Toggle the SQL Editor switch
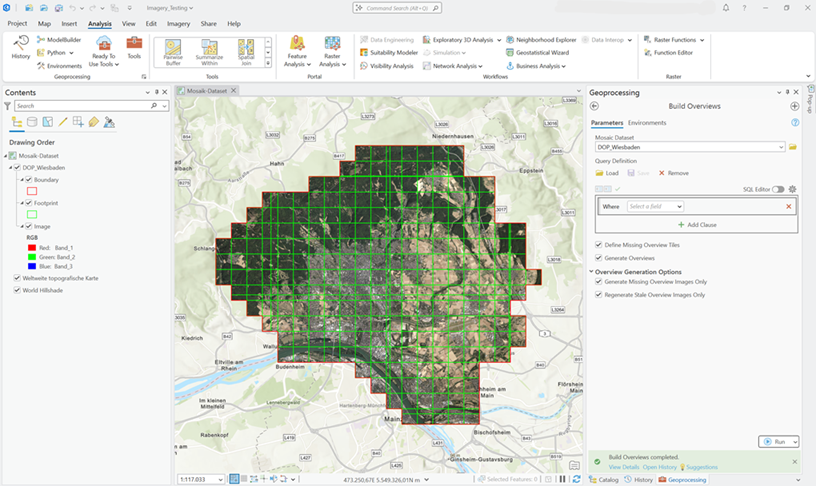Image resolution: width=816 pixels, height=486 pixels. click(778, 189)
